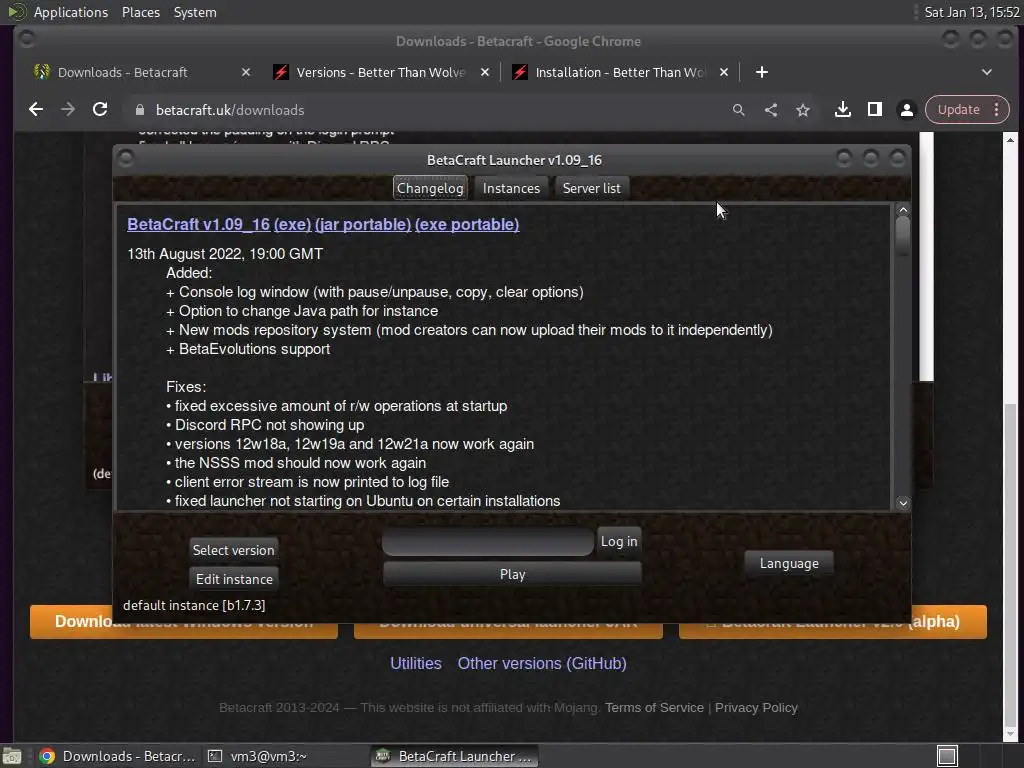Click the Play button
Screen dimensions: 1024x768
[513, 574]
